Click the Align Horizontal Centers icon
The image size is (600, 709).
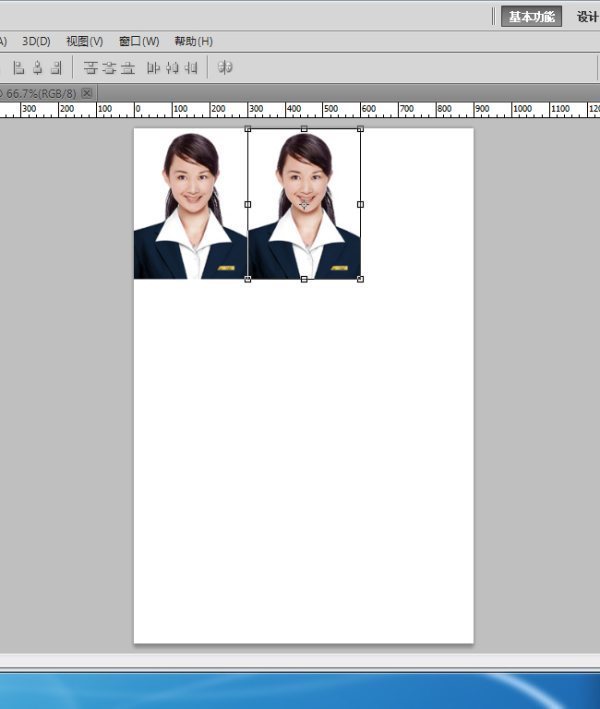tap(38, 68)
